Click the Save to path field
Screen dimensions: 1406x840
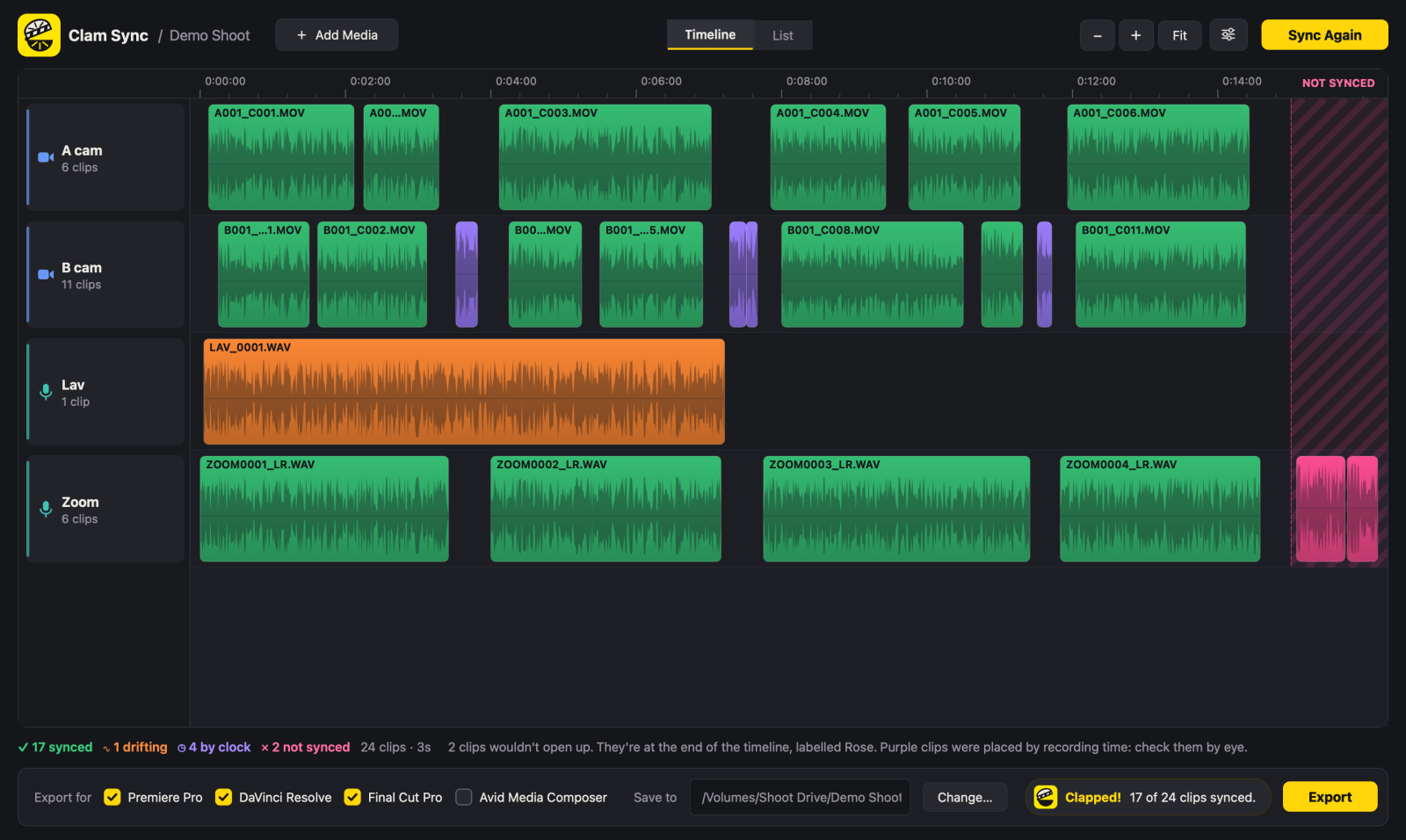(801, 797)
